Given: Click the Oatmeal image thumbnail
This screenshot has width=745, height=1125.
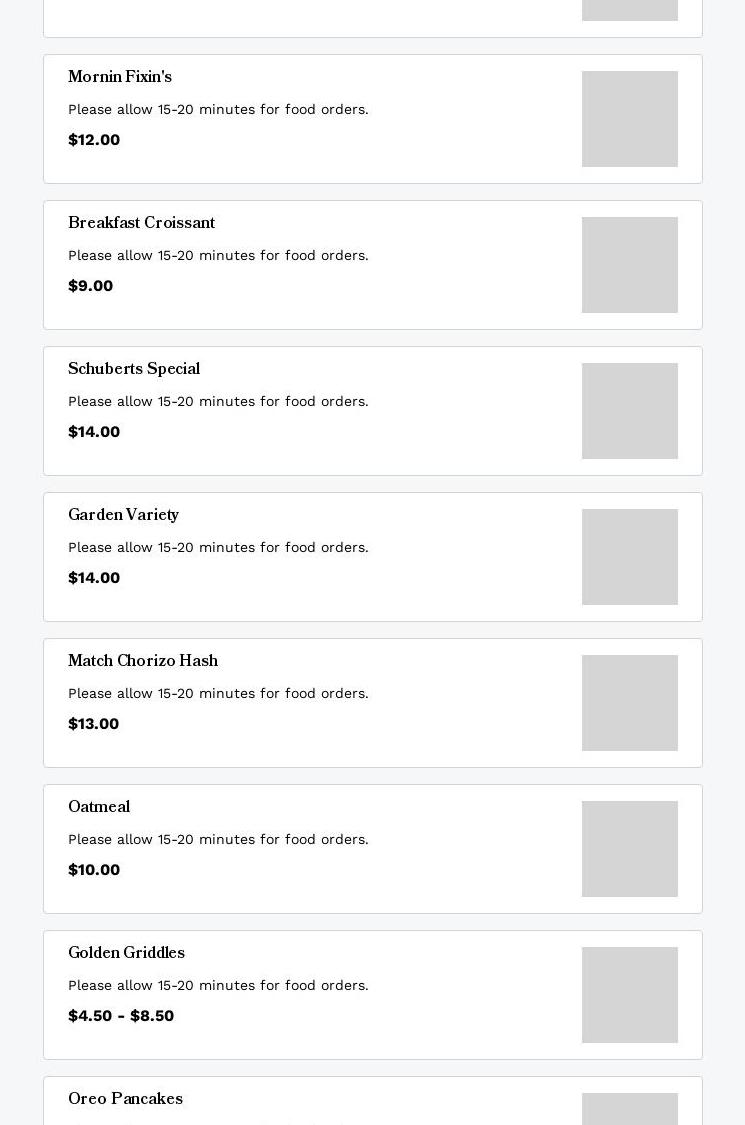Looking at the screenshot, I should pyautogui.click(x=630, y=849).
